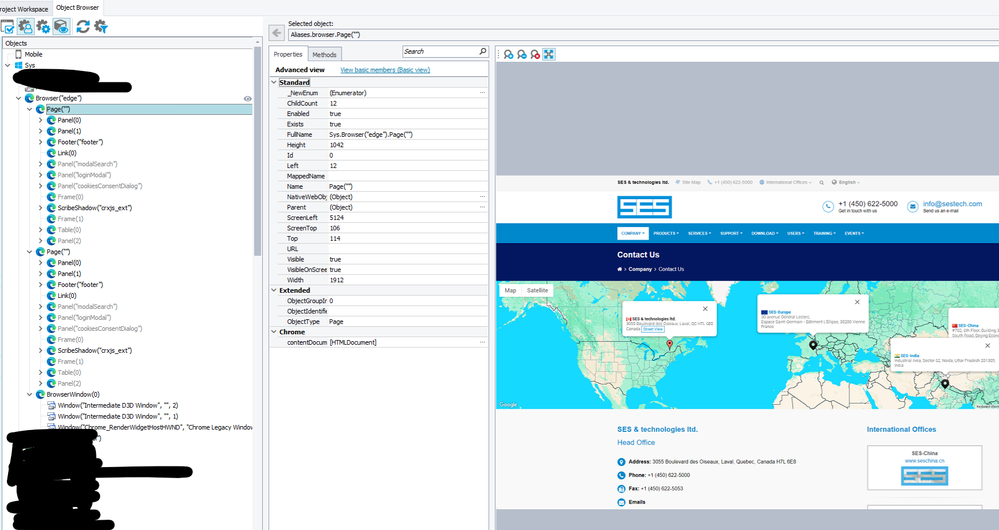This screenshot has height=530, width=999.
Task: Click the Mobile device icon in Objects tree
Action: pyautogui.click(x=18, y=54)
